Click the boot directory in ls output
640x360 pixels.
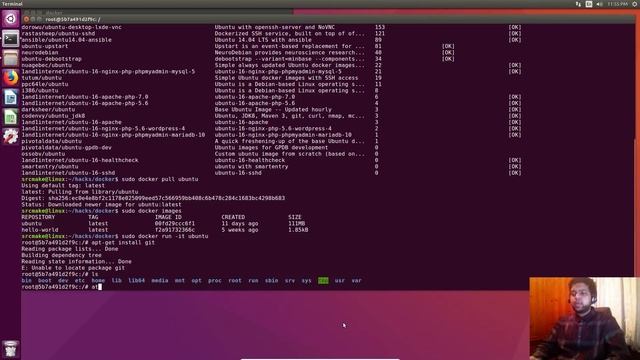tap(45, 280)
